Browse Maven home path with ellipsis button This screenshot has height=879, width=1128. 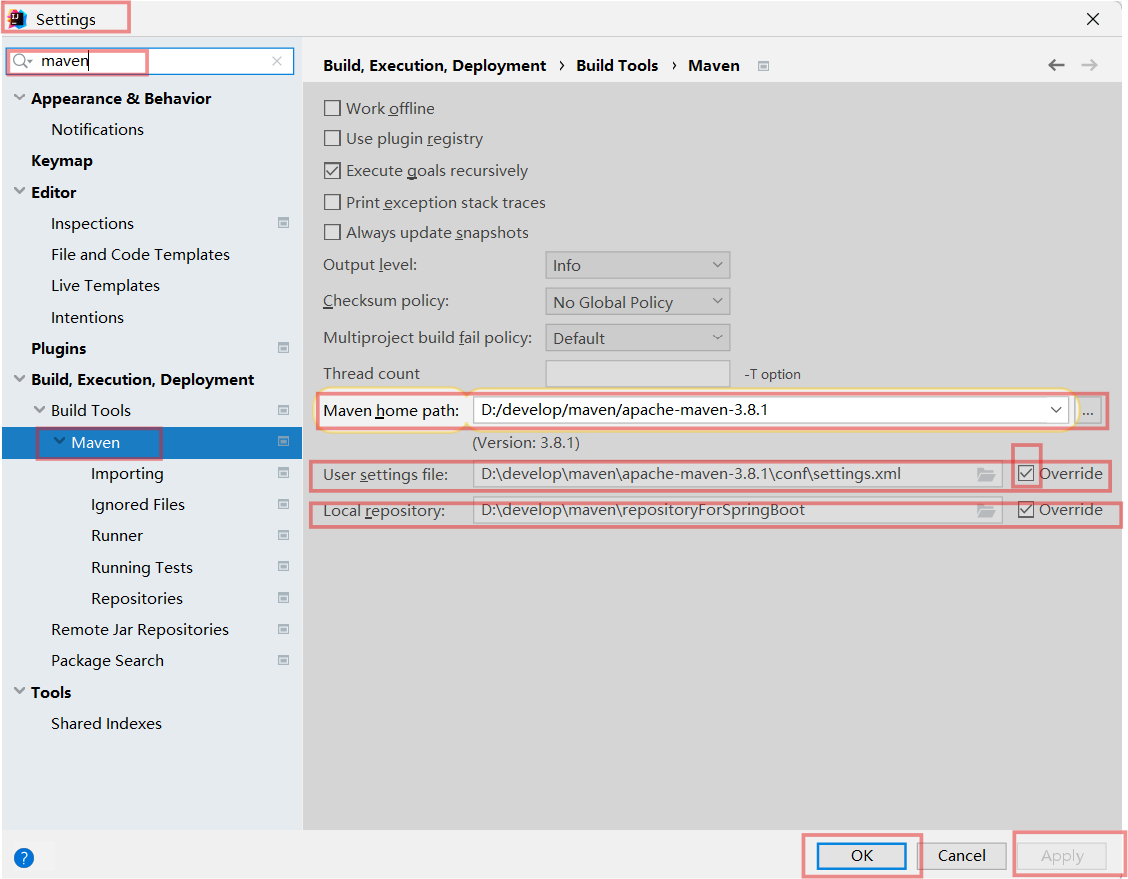coord(1088,411)
